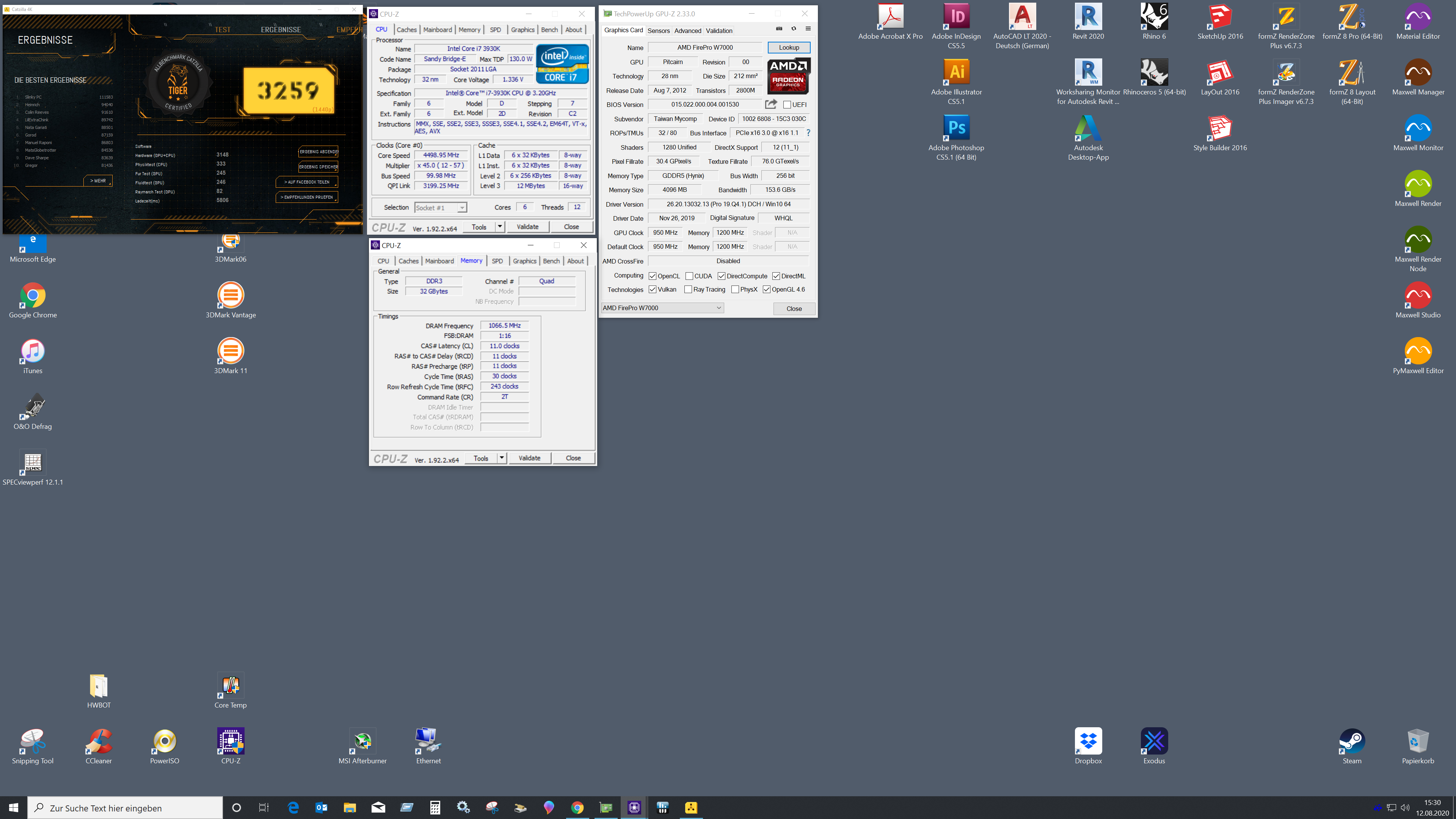
Task: Click Validate in CPU-Z processor window
Action: (x=527, y=227)
